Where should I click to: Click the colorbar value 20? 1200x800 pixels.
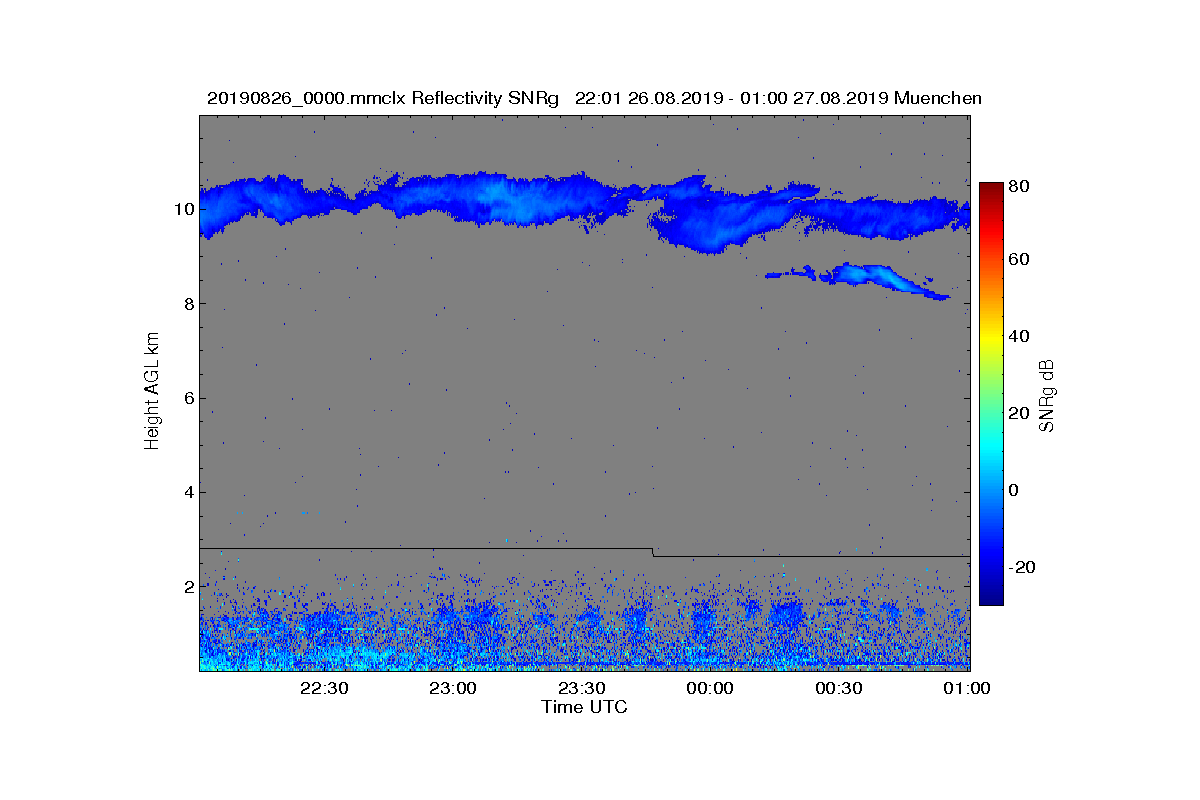1020,413
